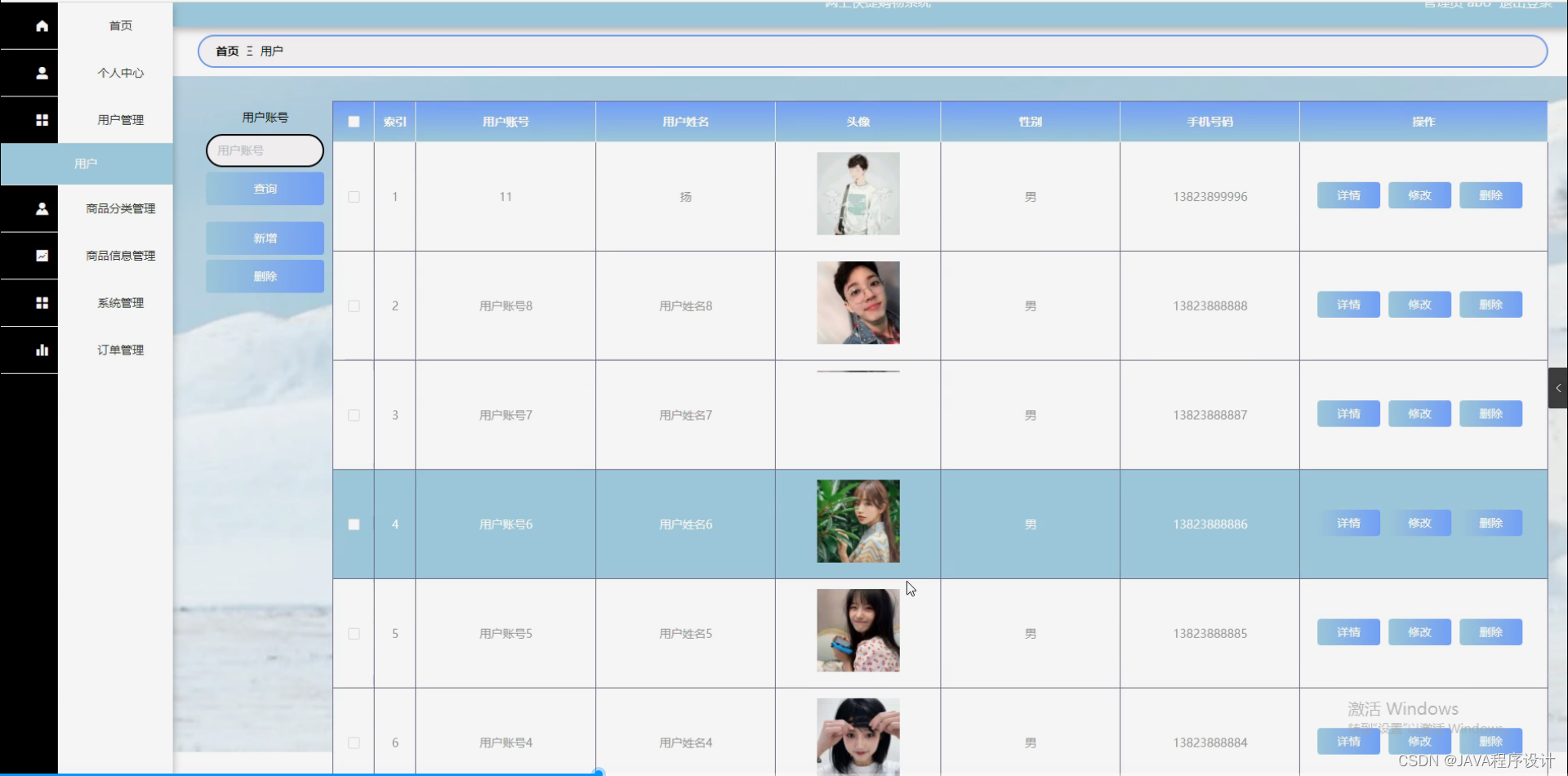The image size is (1568, 776).
Task: Check the checkbox for row 用户账号4
Action: click(x=354, y=743)
